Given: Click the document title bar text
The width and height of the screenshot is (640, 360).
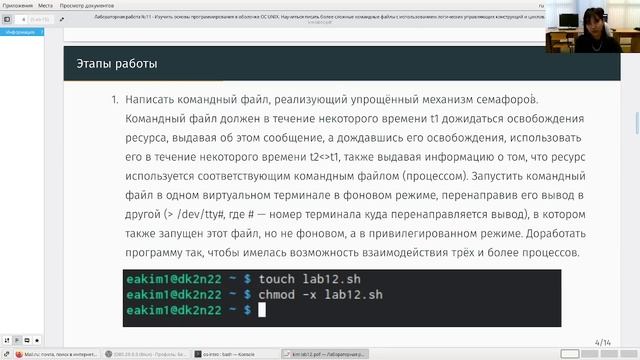Looking at the screenshot, I should click(319, 17).
